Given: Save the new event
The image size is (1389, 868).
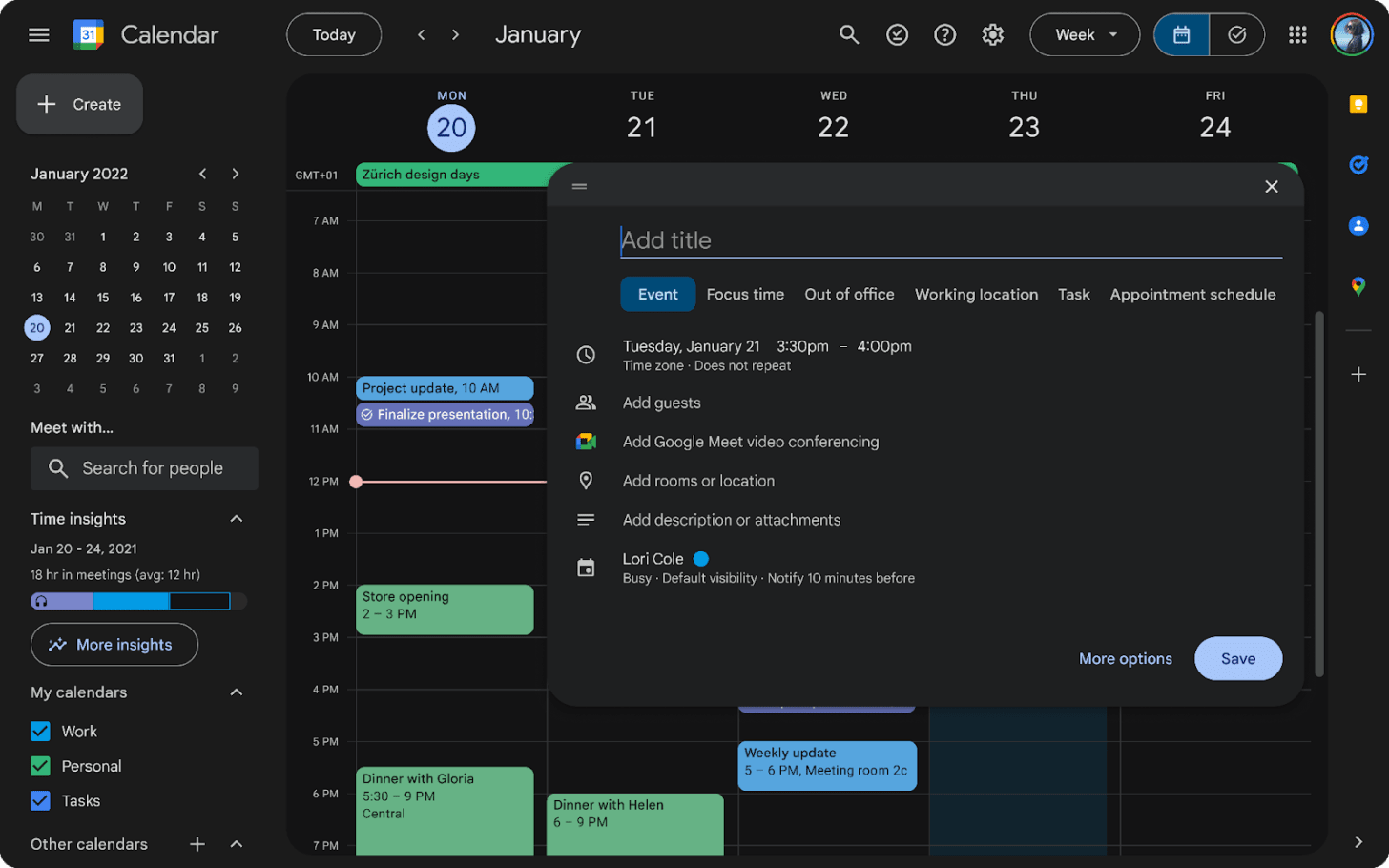Looking at the screenshot, I should coord(1237,658).
